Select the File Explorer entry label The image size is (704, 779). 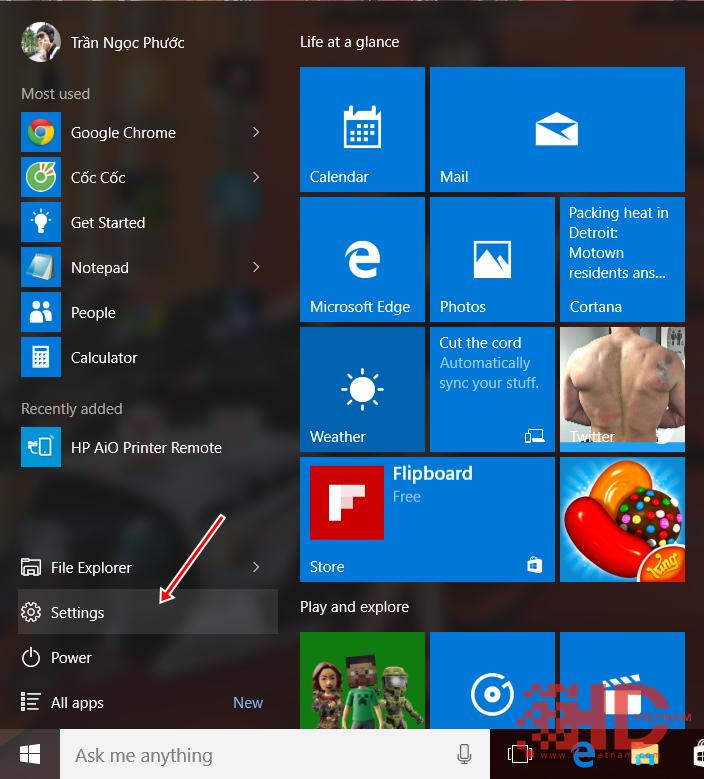(x=91, y=567)
